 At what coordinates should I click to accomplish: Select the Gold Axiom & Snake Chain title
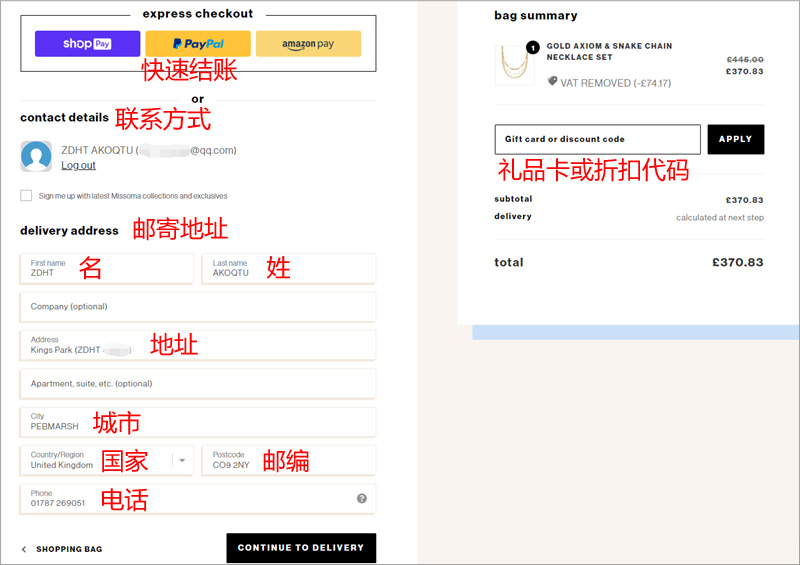609,52
